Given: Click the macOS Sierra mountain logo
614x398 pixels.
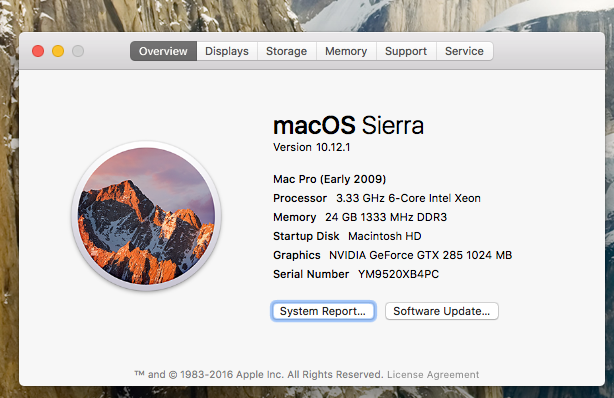Looking at the screenshot, I should [x=146, y=216].
